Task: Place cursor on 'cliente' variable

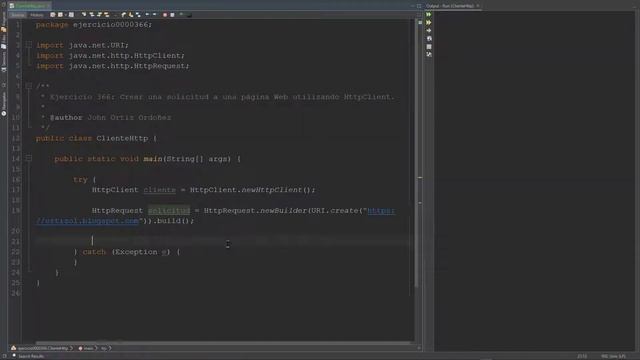Action: (160, 190)
